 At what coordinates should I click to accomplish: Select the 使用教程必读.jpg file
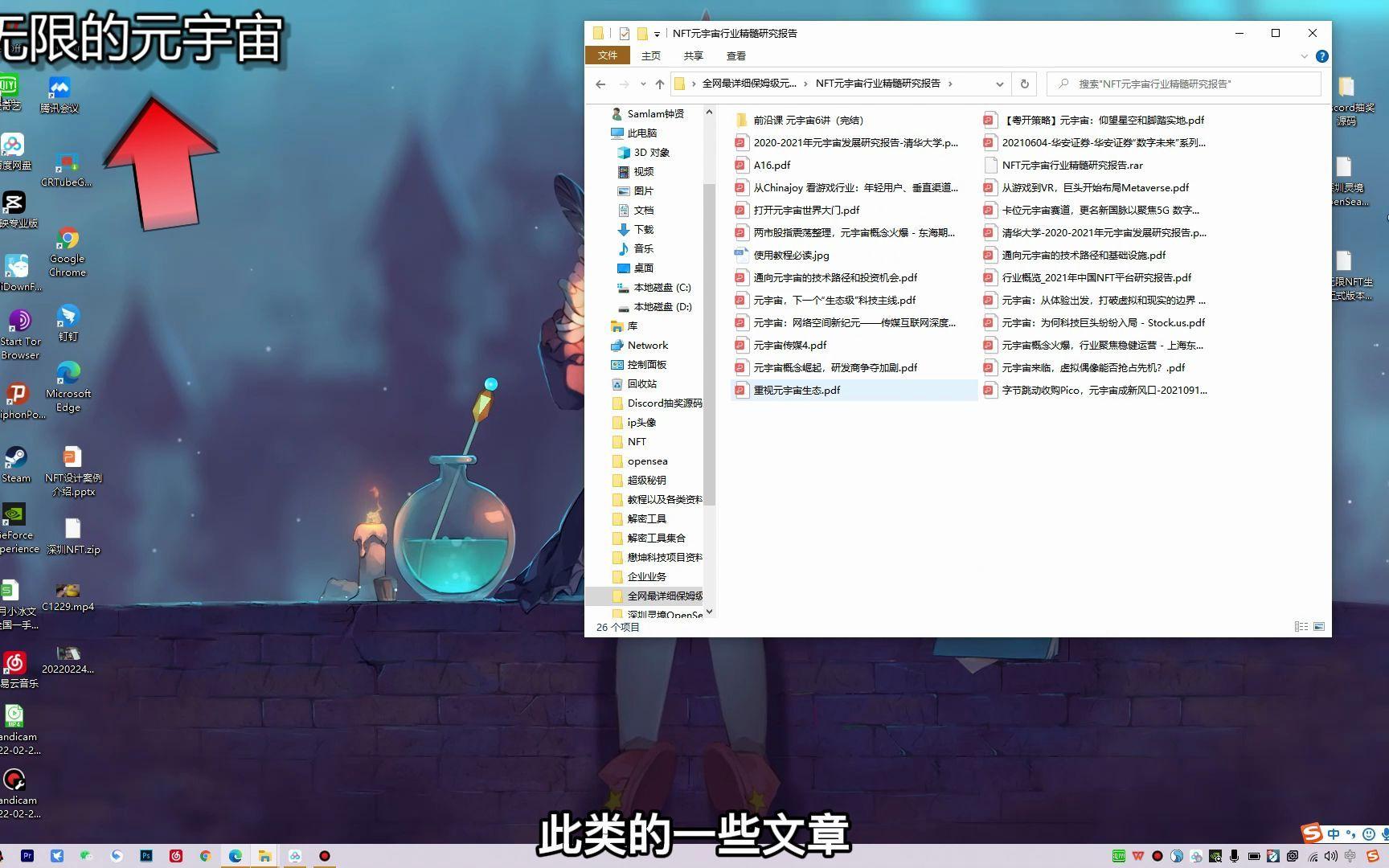click(x=791, y=255)
